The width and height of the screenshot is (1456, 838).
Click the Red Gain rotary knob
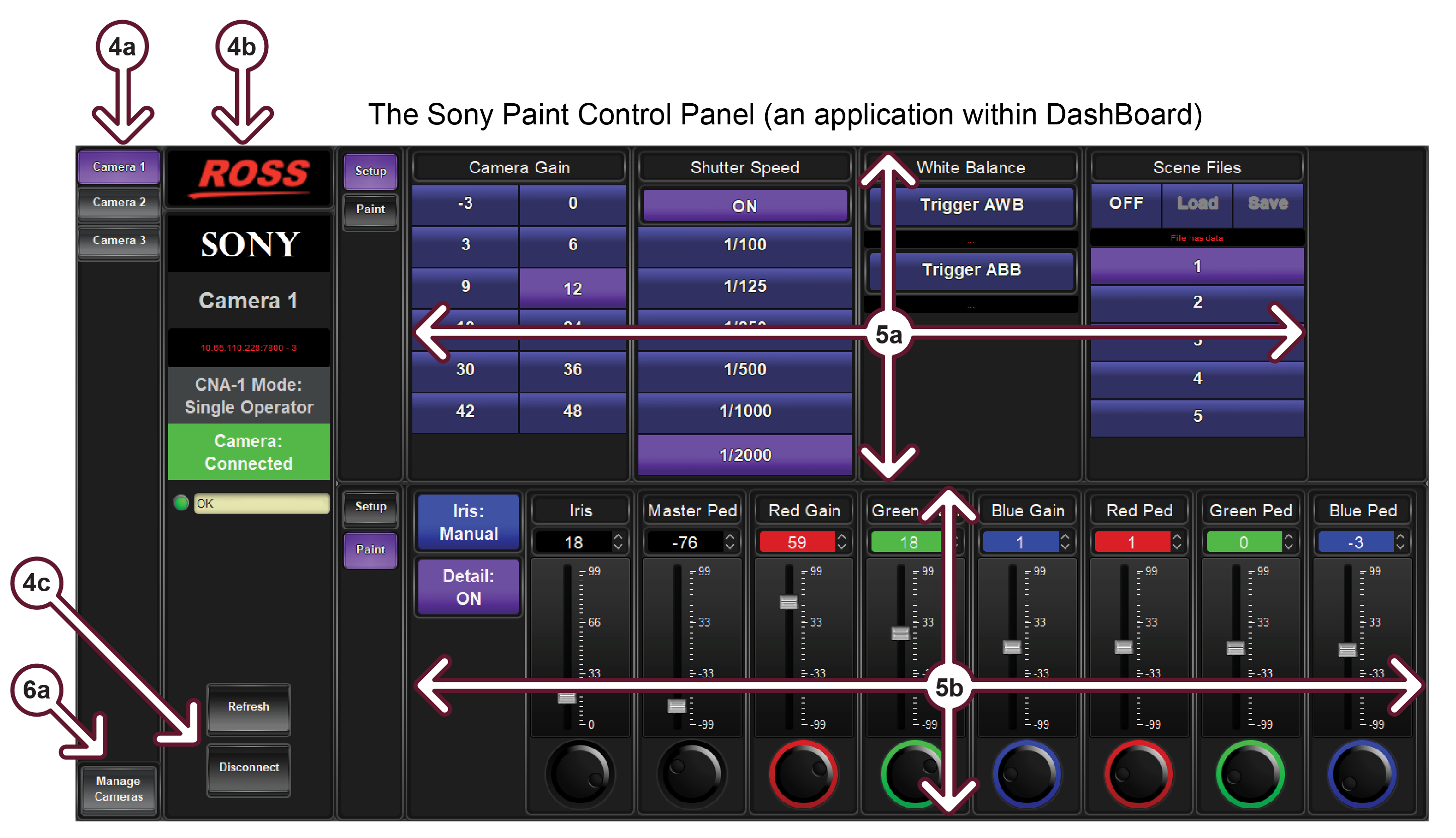tap(804, 774)
